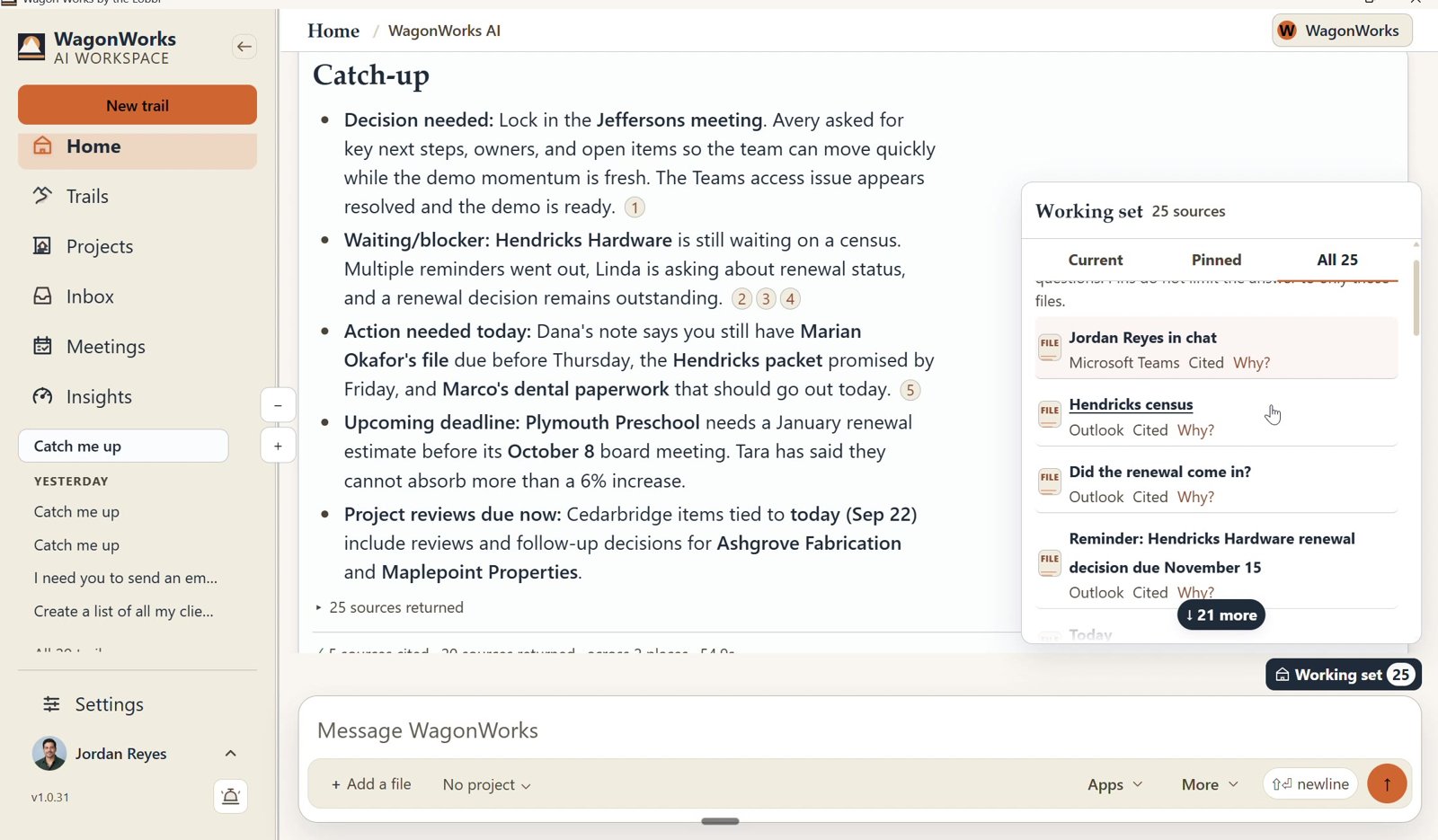Open citation 4 reference

coord(790,299)
